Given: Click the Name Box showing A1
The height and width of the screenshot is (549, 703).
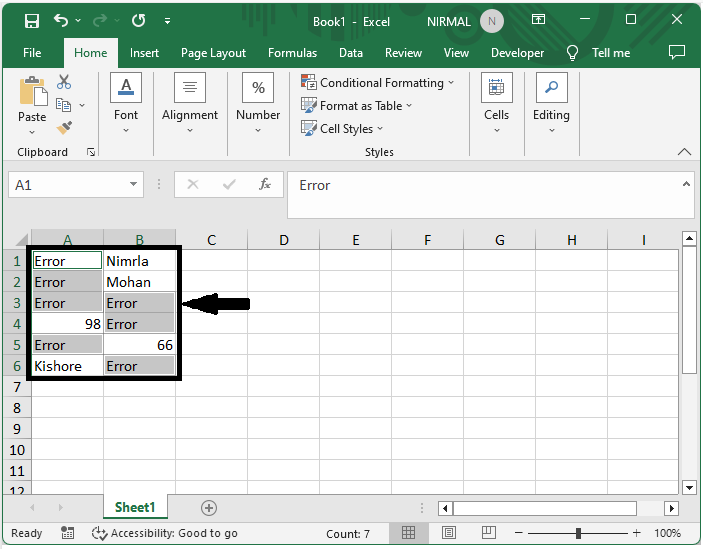Looking at the screenshot, I should [67, 185].
